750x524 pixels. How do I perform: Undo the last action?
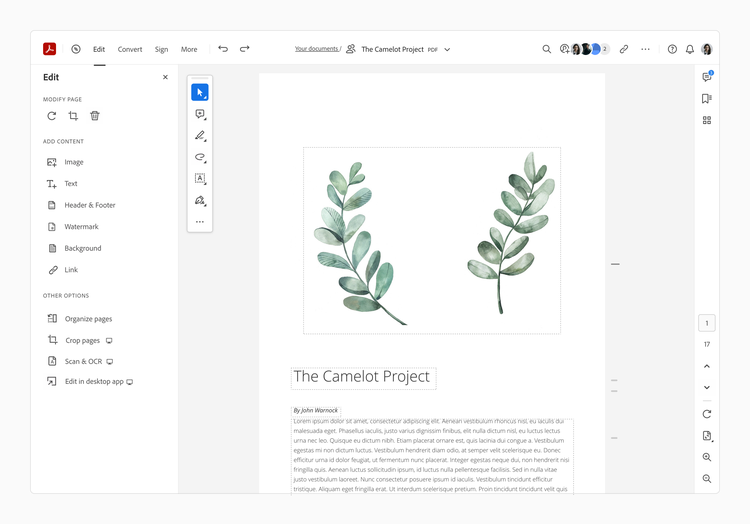[223, 49]
